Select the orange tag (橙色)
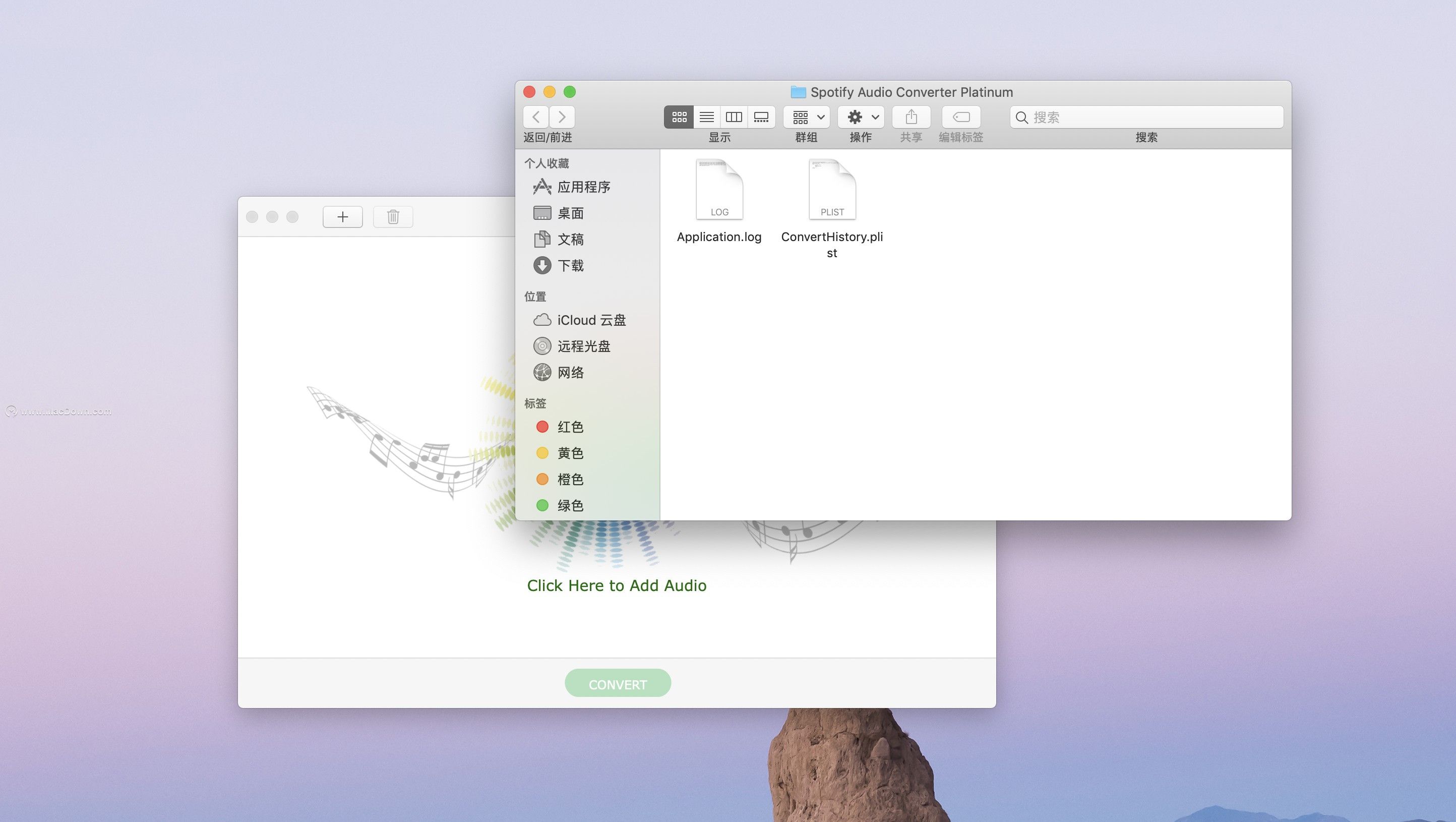1456x822 pixels. (588, 480)
